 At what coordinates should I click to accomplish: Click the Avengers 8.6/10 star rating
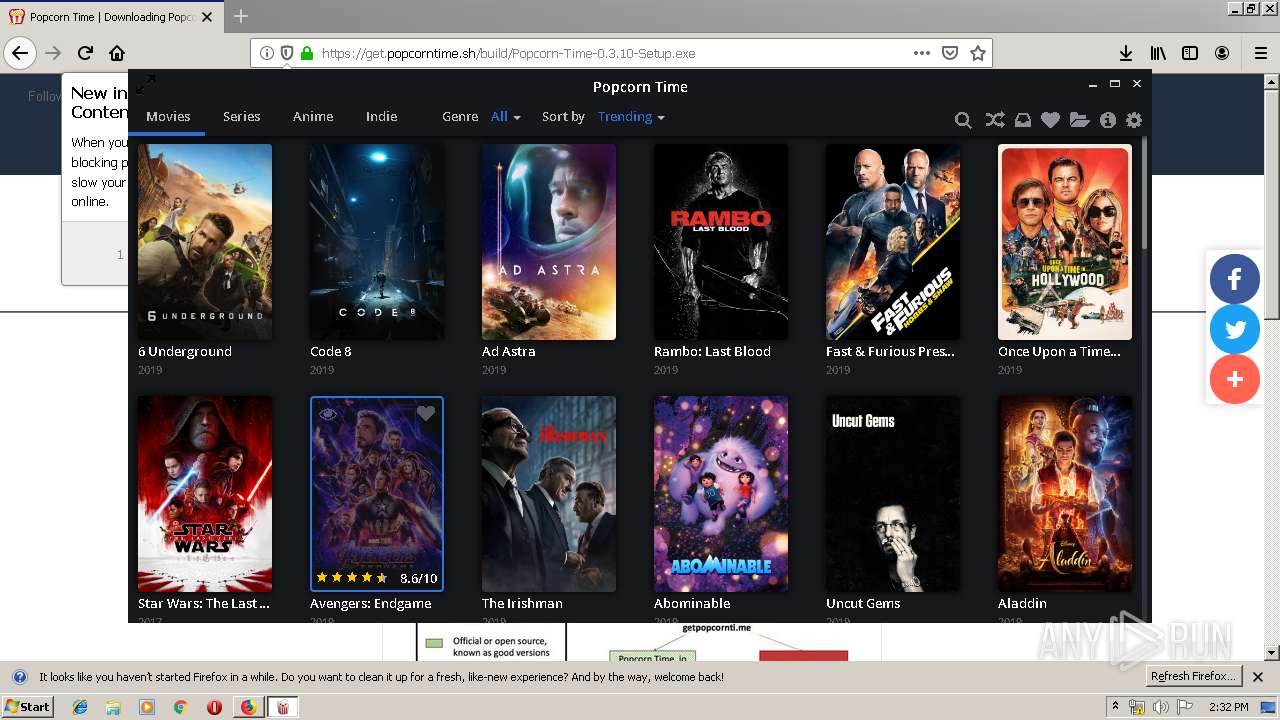(x=377, y=578)
